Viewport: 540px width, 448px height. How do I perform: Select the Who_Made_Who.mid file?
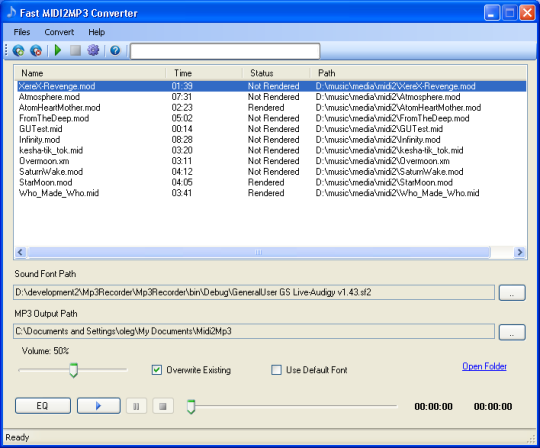pos(59,193)
